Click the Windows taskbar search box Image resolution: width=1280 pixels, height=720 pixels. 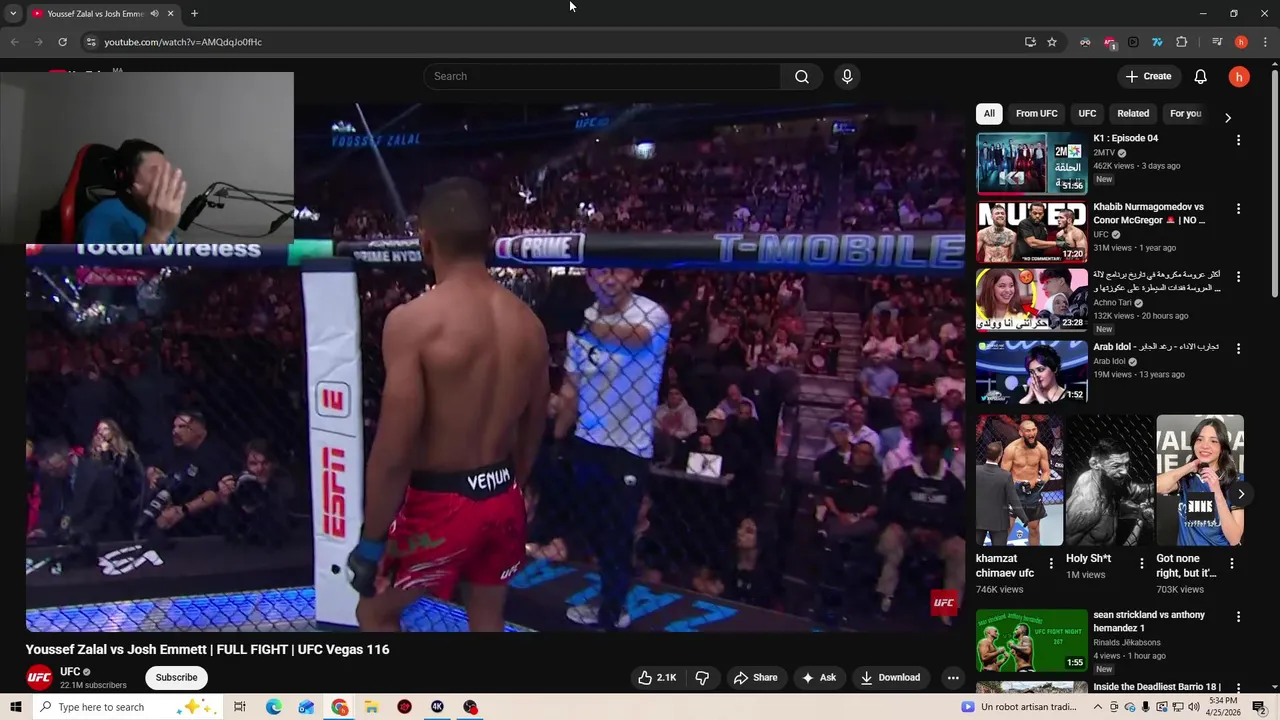[128, 707]
